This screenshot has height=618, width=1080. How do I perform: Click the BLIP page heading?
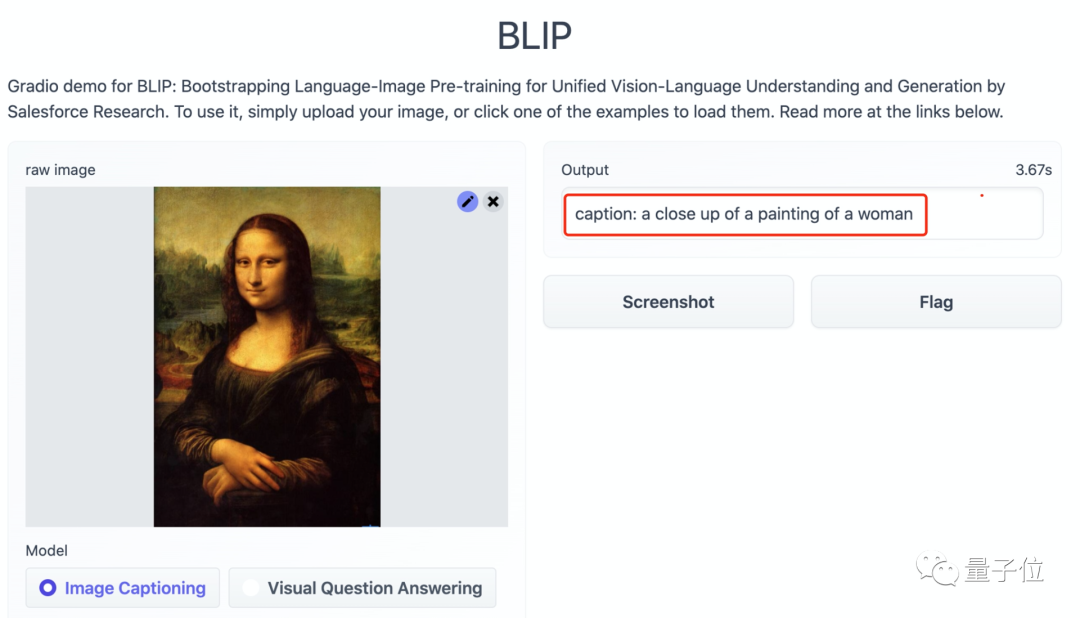point(534,36)
